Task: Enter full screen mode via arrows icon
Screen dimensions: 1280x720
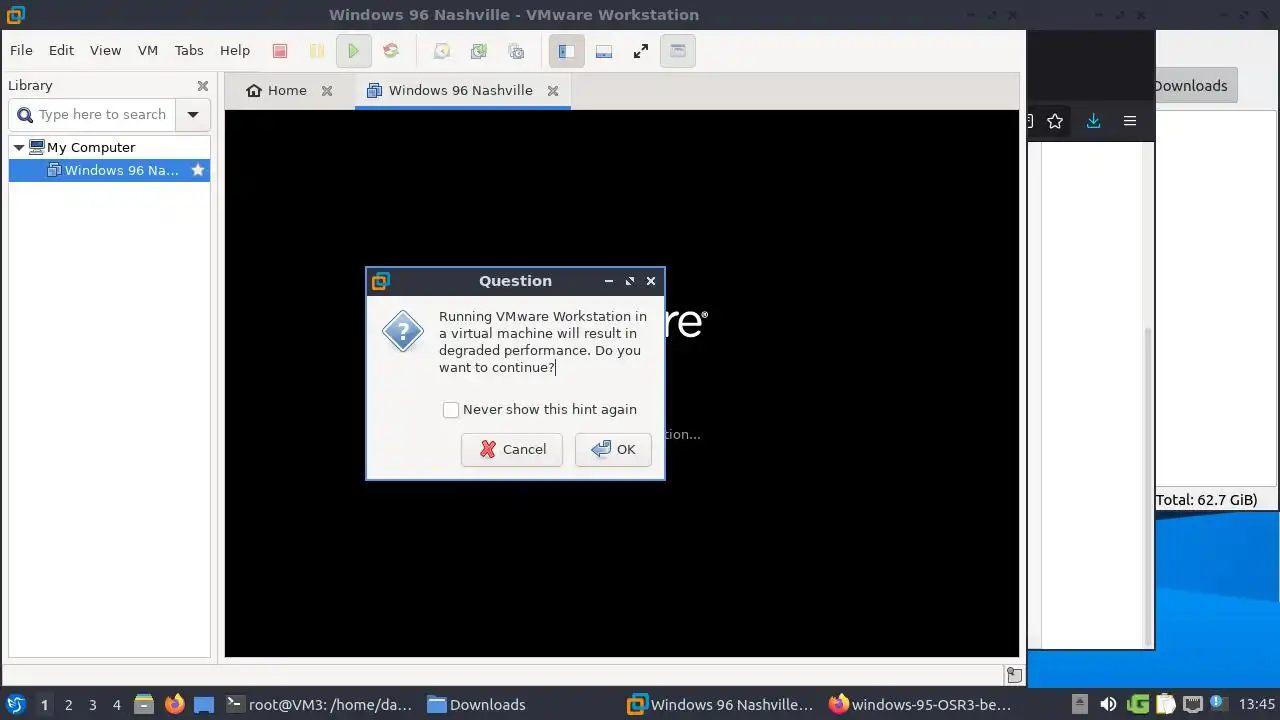Action: [x=641, y=51]
